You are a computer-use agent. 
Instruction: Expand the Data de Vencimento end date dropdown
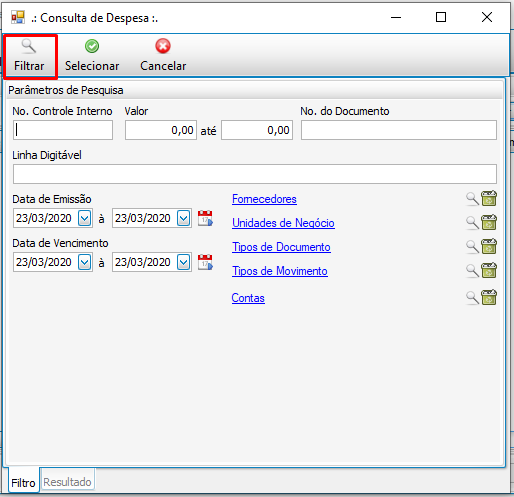tap(184, 262)
